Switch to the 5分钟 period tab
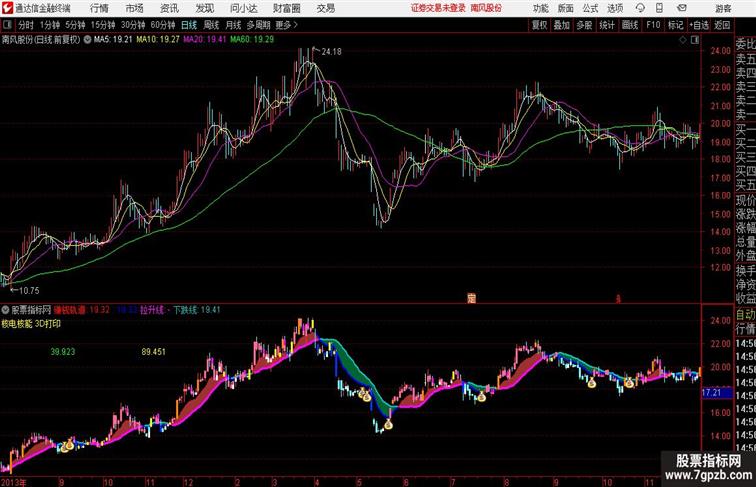 point(75,25)
